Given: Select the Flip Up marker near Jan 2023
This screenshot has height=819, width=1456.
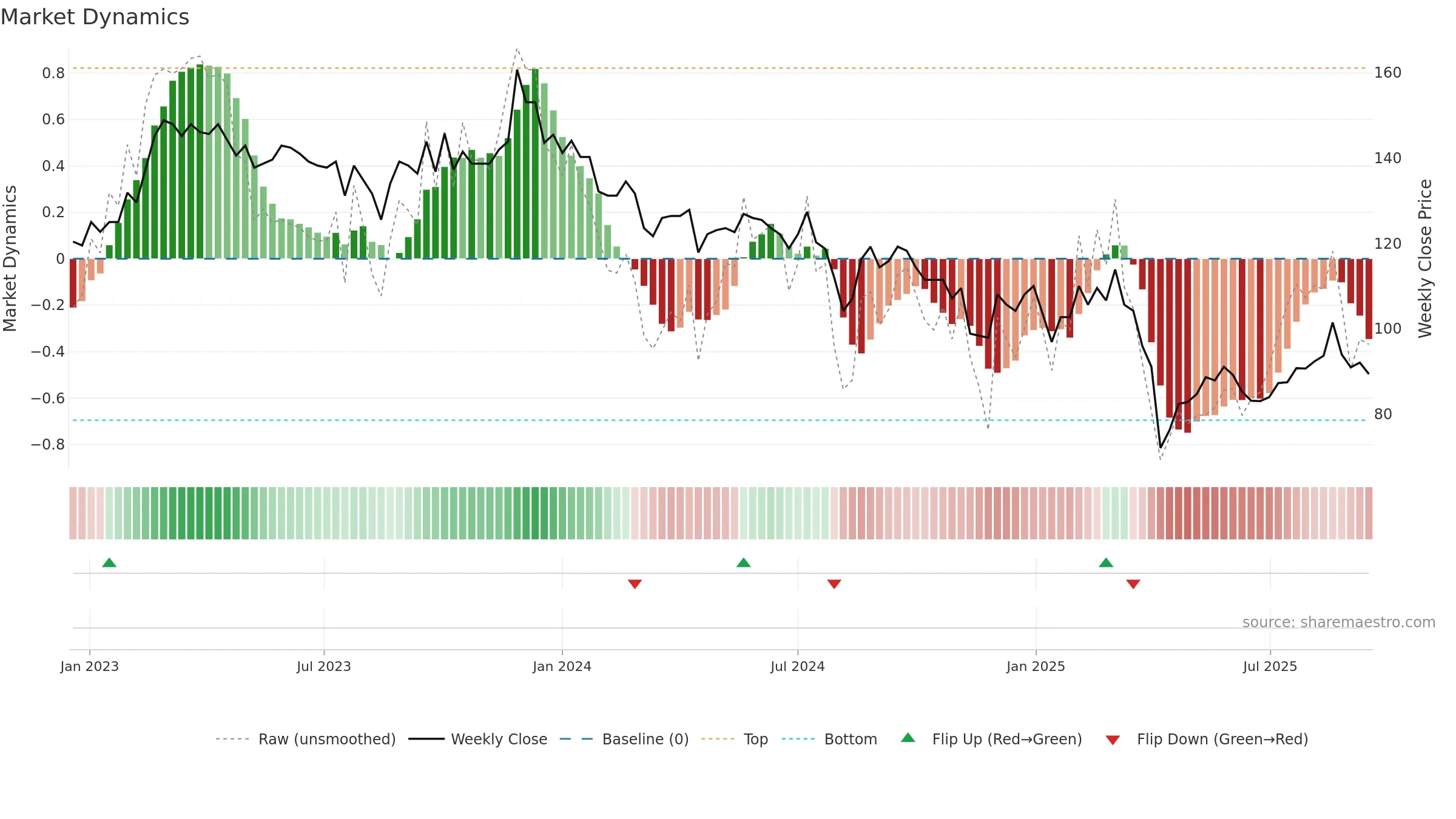Looking at the screenshot, I should pyautogui.click(x=109, y=562).
